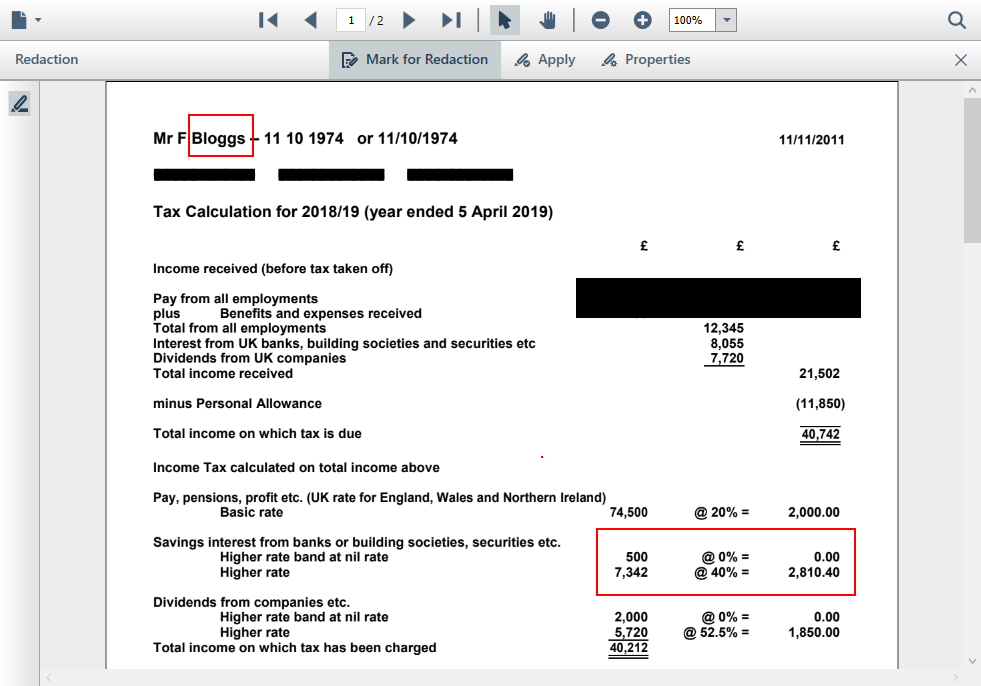This screenshot has height=686, width=981.
Task: Open redaction Properties
Action: tap(646, 60)
